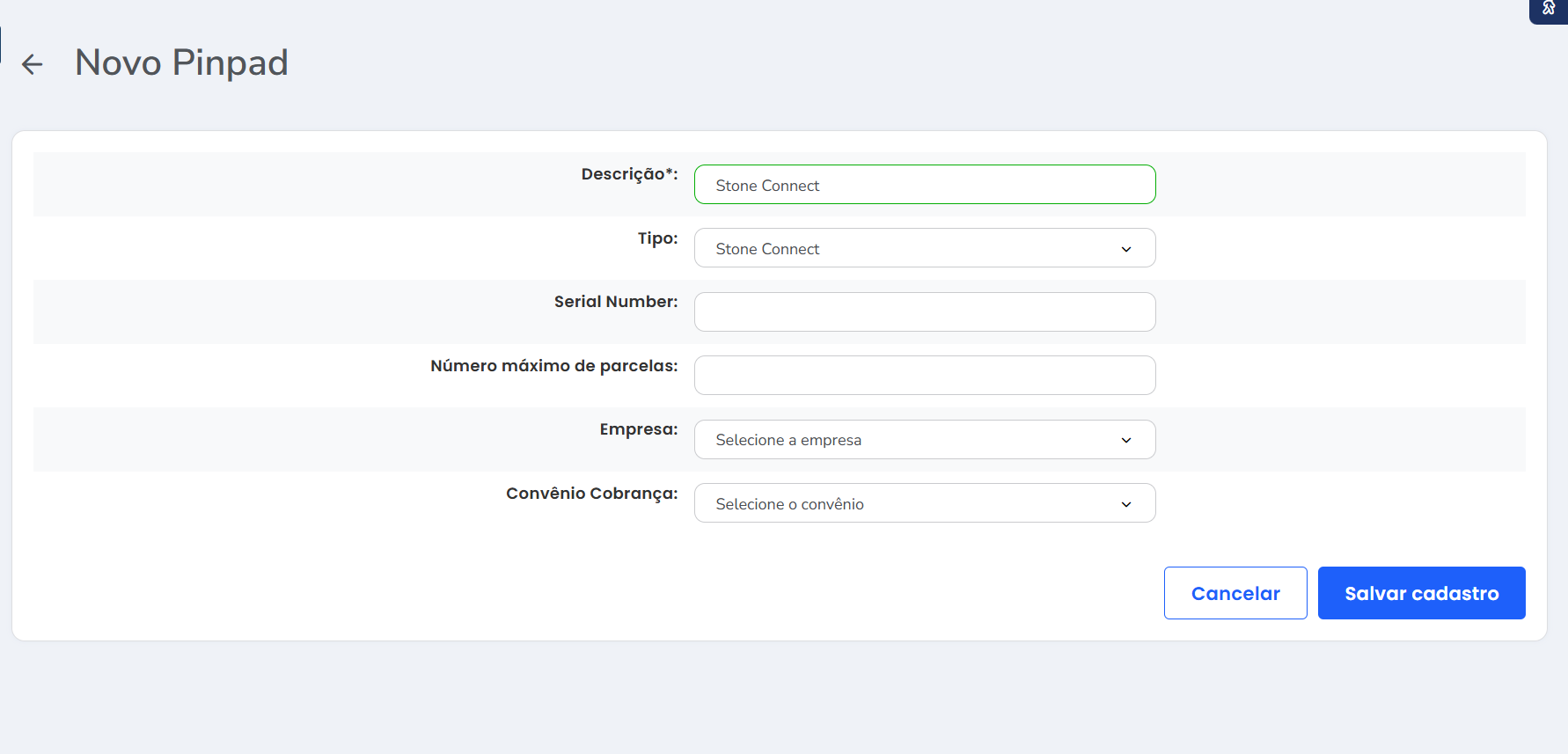The image size is (1568, 754).
Task: Click the 'Serial Number:' label
Action: (615, 302)
